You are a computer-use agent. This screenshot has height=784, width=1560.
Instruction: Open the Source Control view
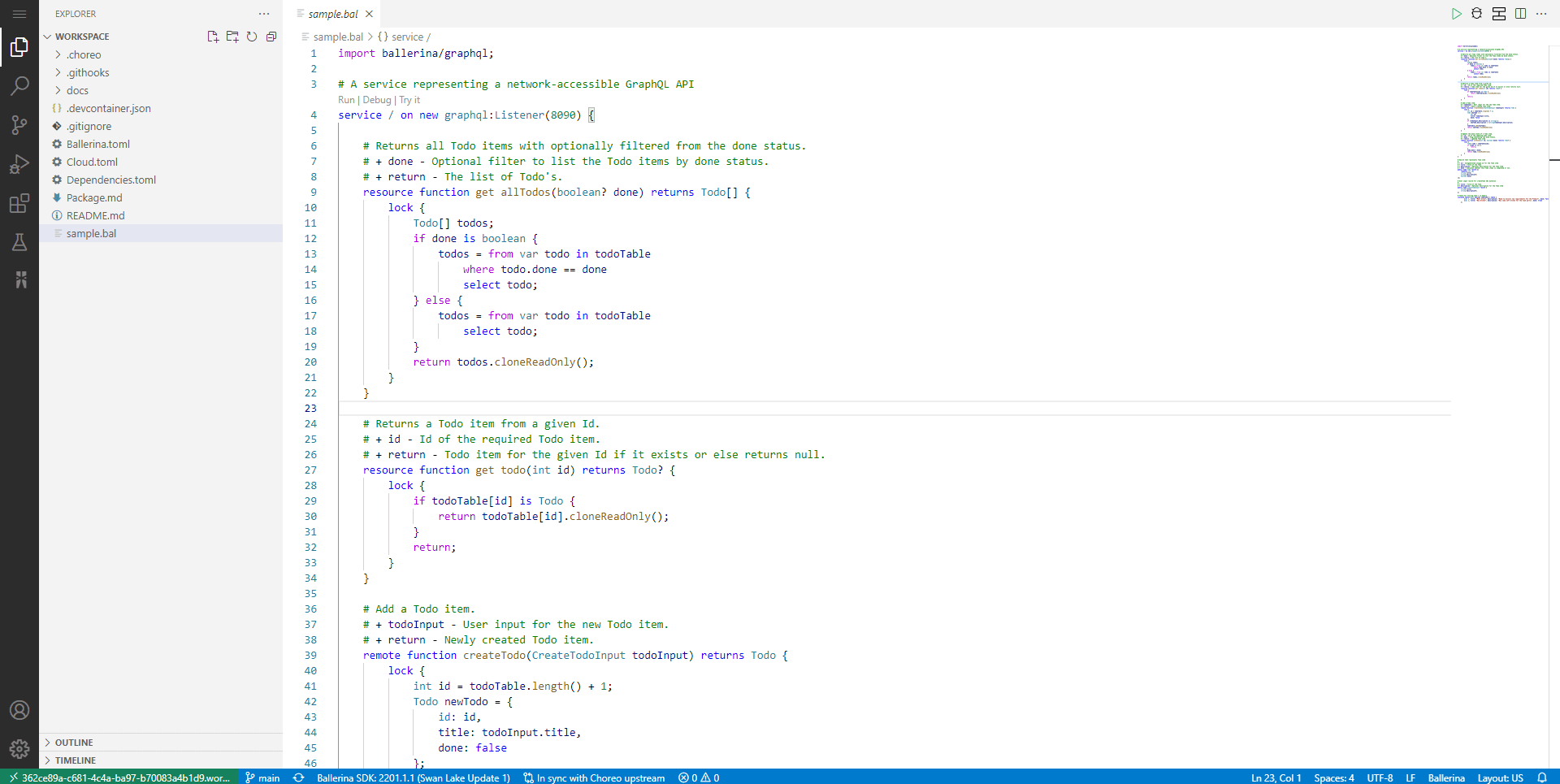19,124
